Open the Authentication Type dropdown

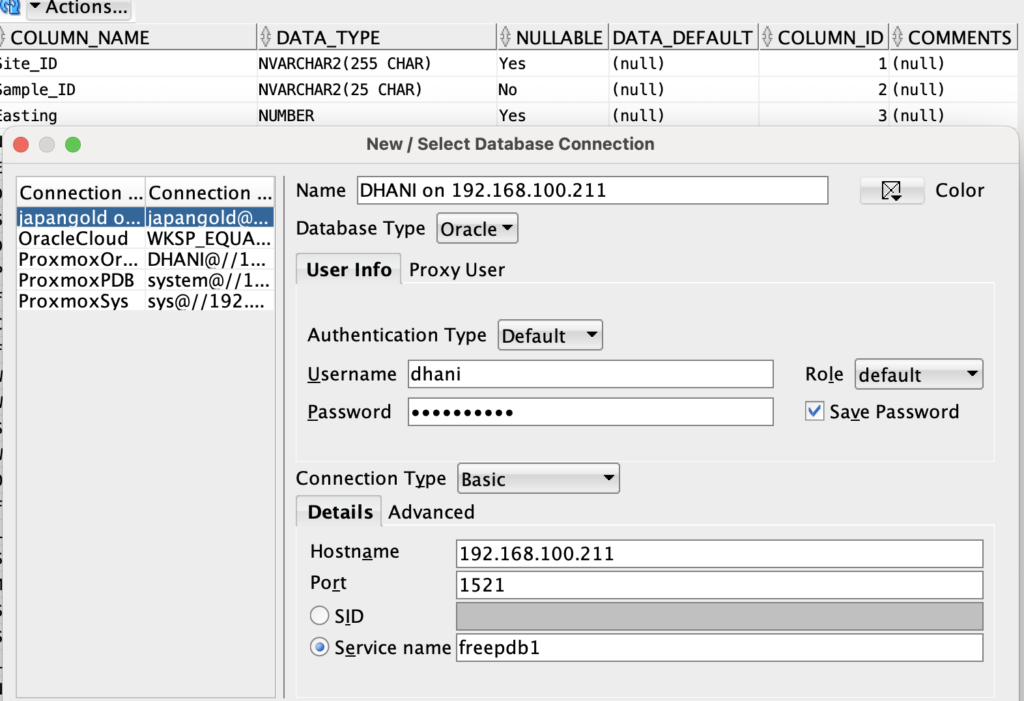(x=550, y=335)
